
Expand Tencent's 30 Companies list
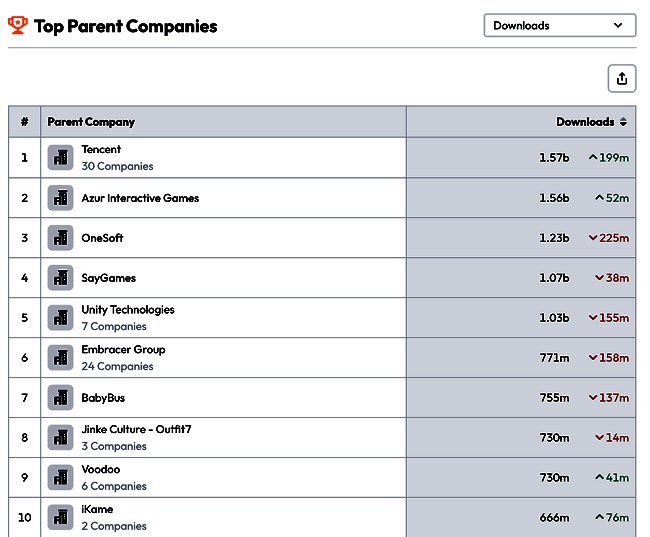(117, 167)
